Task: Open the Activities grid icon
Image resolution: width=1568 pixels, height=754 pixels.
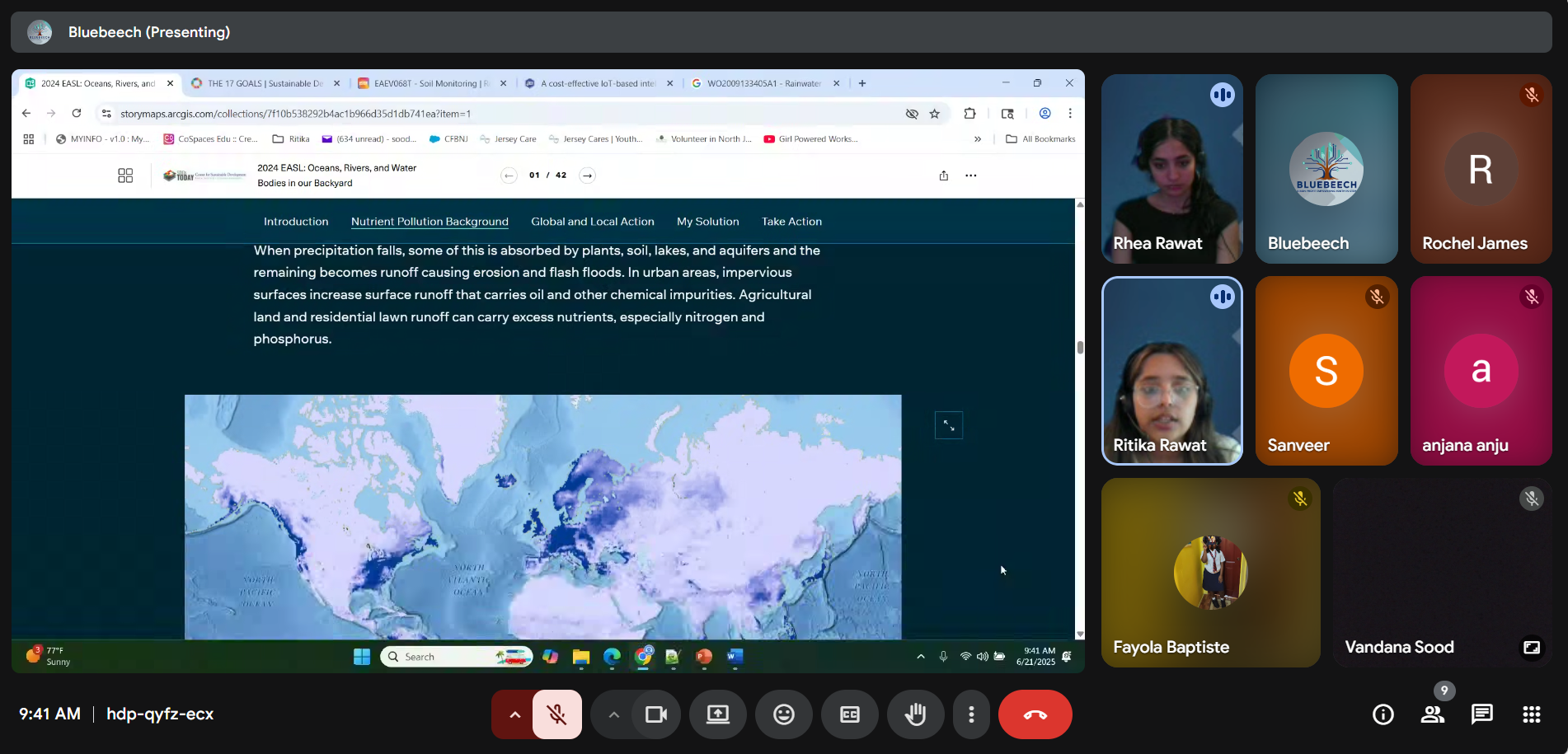Action: pos(1531,714)
